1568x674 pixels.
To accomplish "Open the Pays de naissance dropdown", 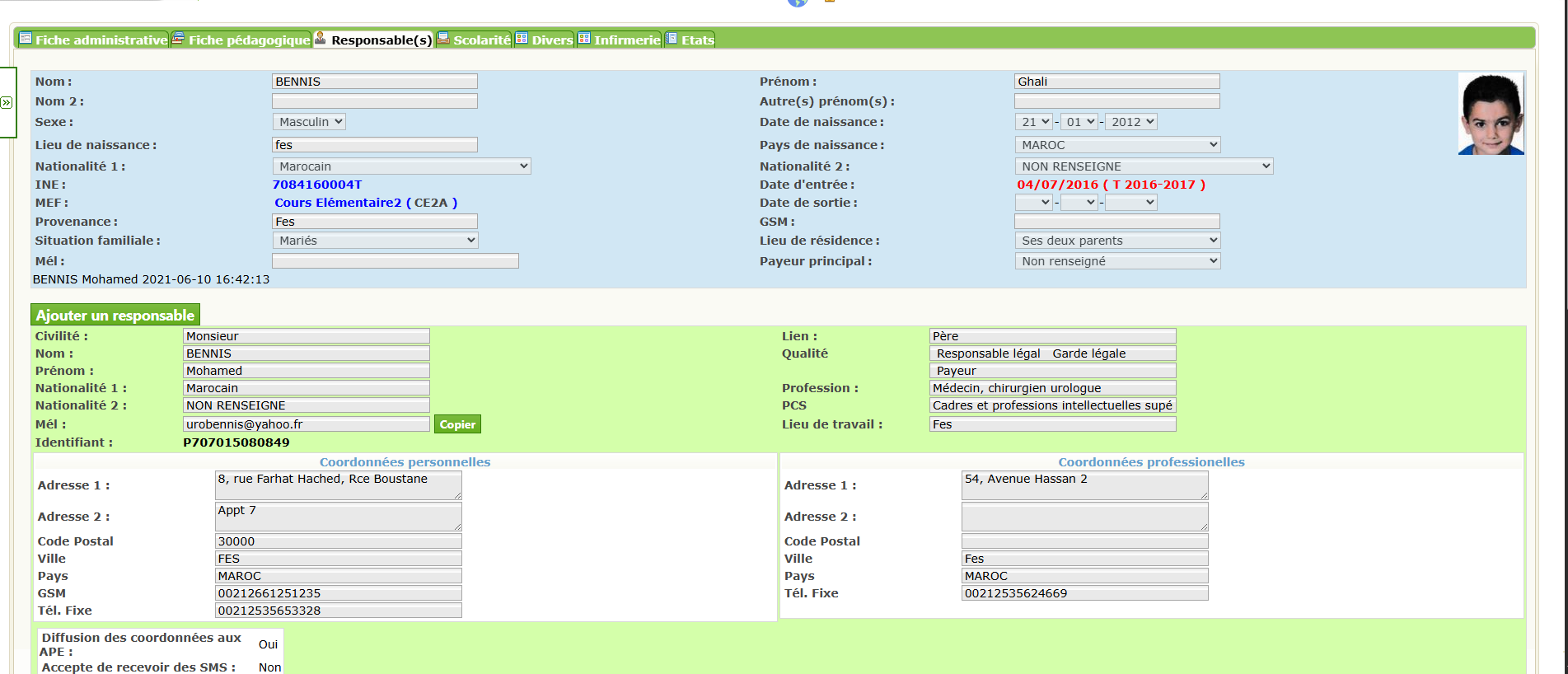I will pos(1116,145).
